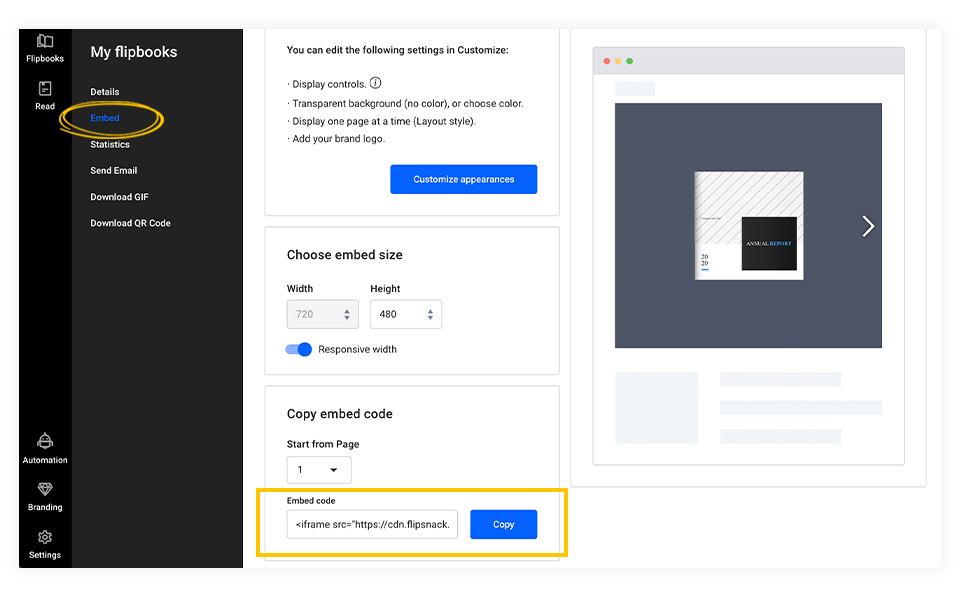Disable the Responsive width toggle

(x=299, y=349)
